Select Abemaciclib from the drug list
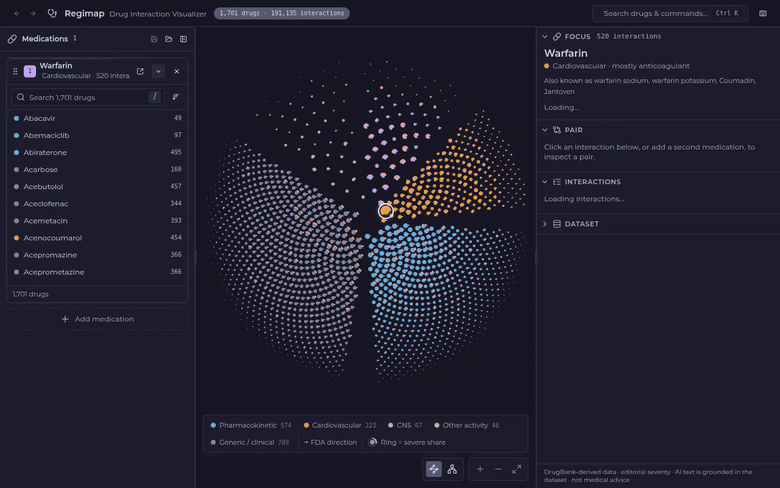 pyautogui.click(x=97, y=135)
